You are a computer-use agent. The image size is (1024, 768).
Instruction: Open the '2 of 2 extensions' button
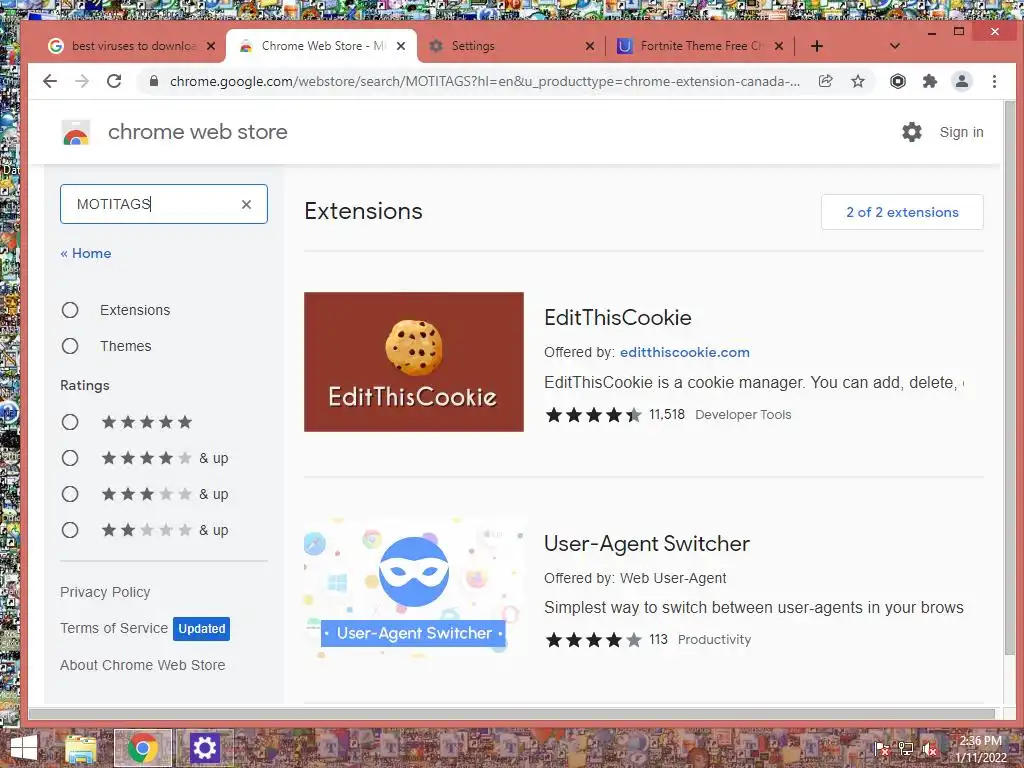point(902,212)
